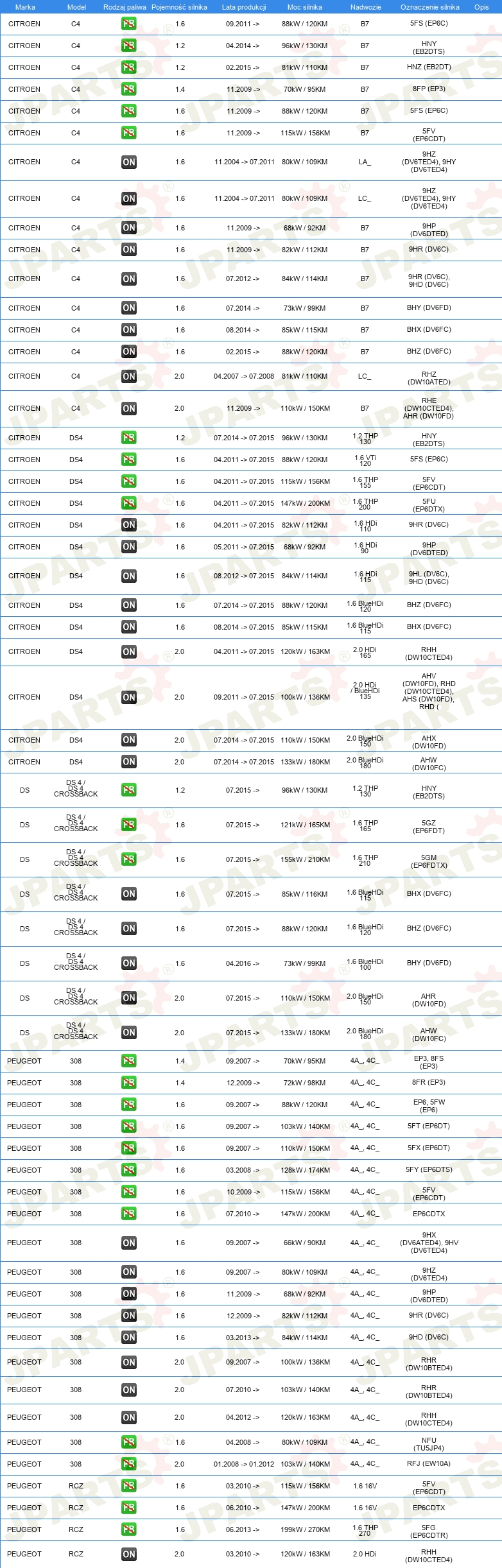Screen dimensions: 502x1568
Task: Select the EP6, 5FW (EP6) engine code cell
Action: (429, 1106)
